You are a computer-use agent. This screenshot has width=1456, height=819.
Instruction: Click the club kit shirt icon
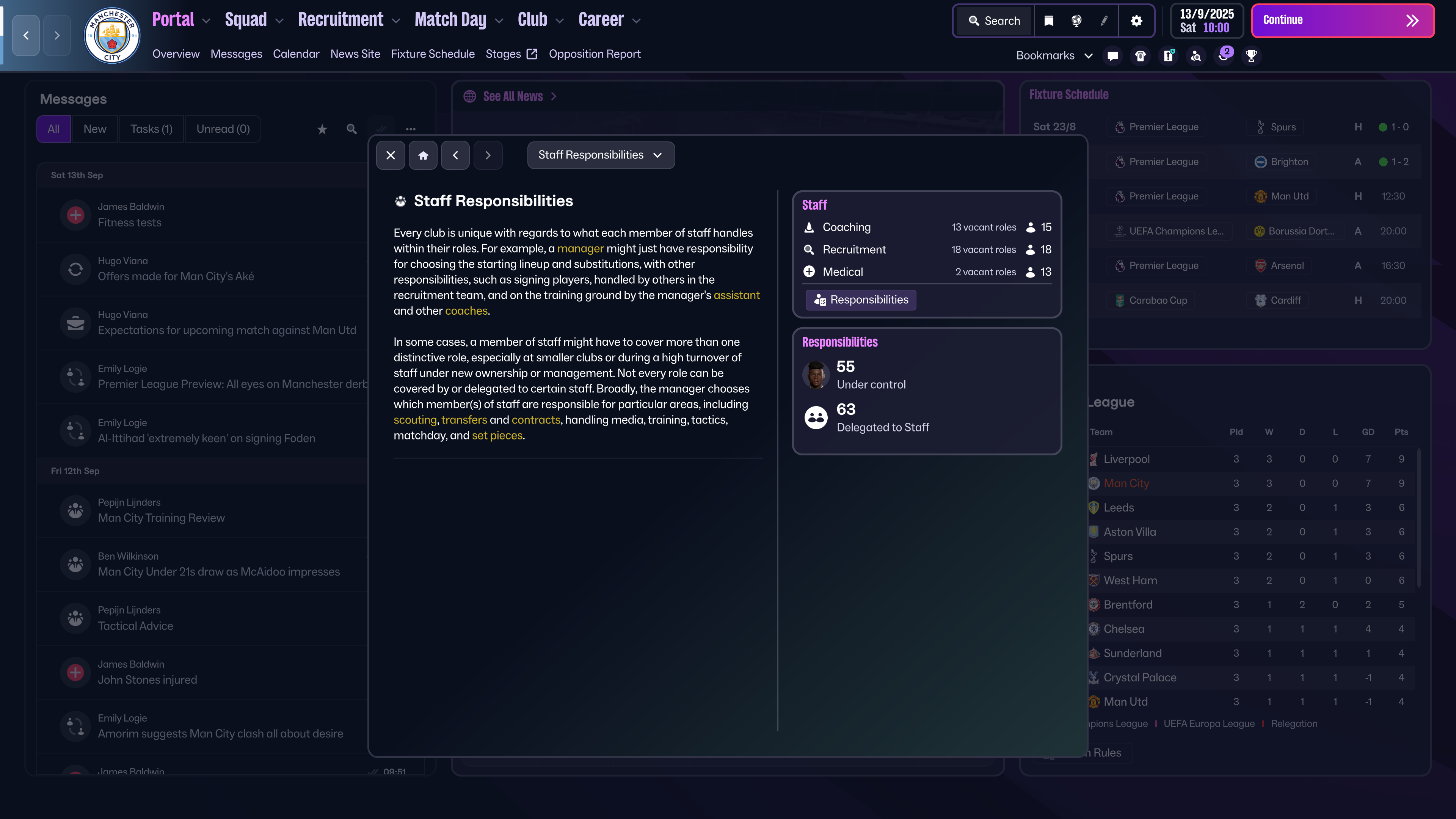click(1140, 55)
